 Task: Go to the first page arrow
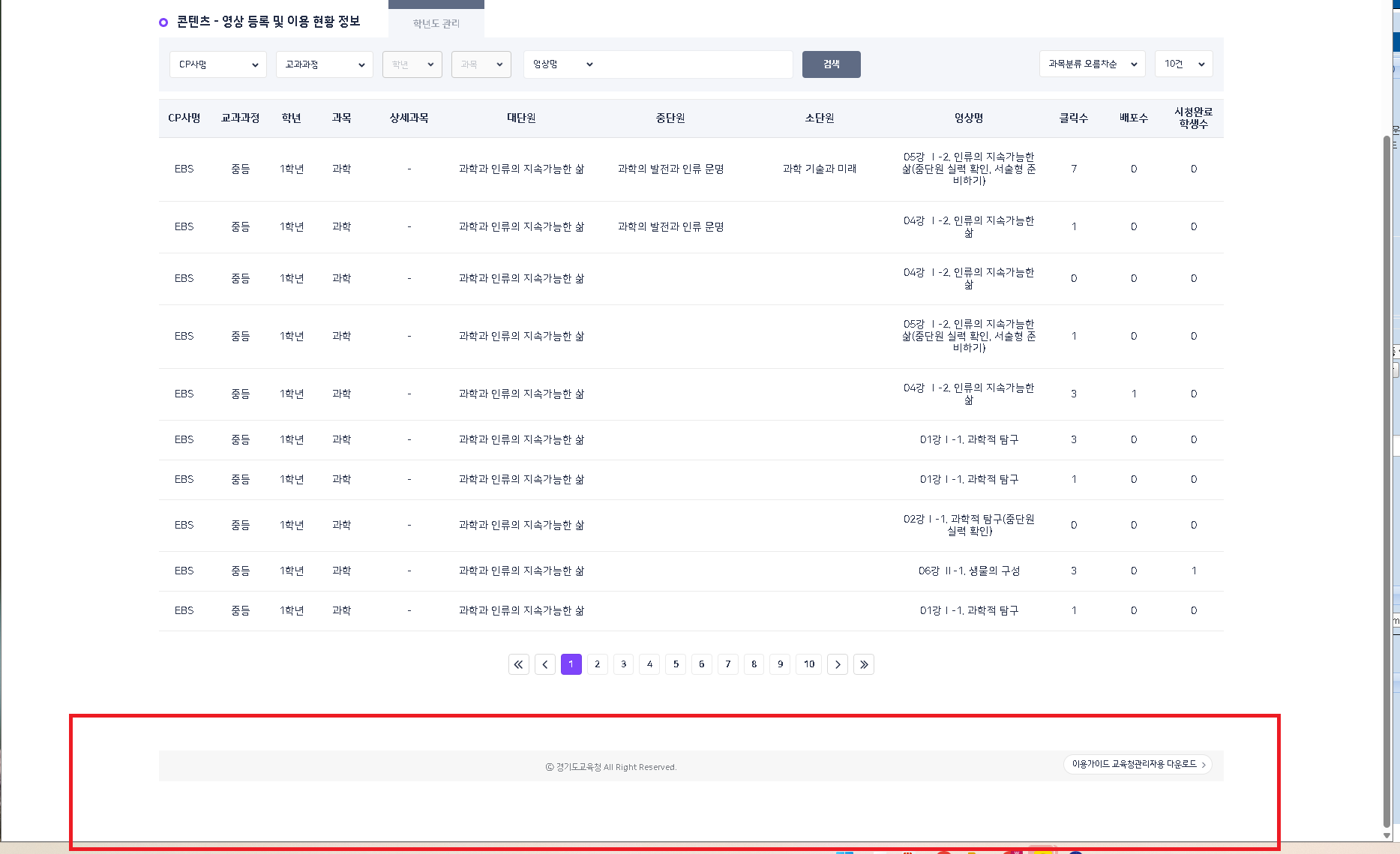click(518, 664)
